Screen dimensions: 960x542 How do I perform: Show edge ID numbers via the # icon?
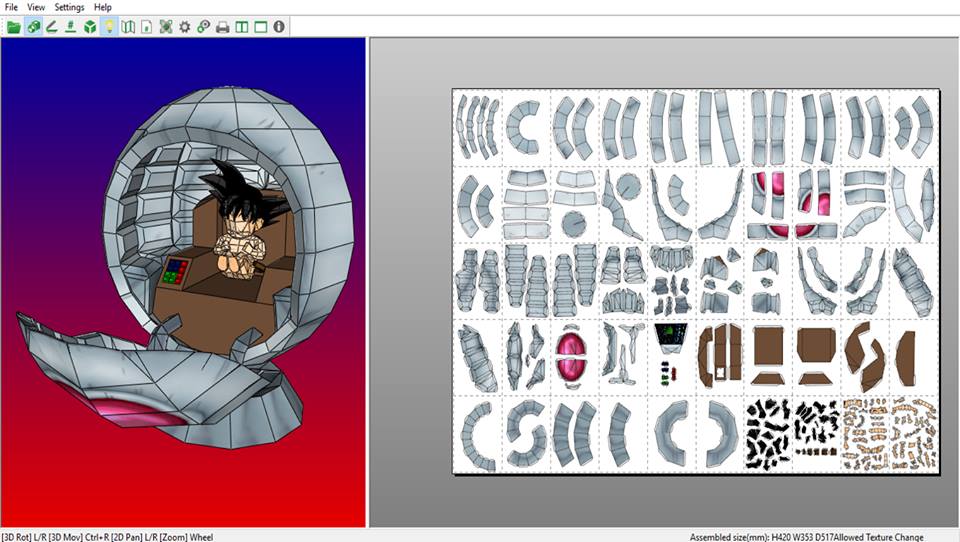(x=71, y=27)
